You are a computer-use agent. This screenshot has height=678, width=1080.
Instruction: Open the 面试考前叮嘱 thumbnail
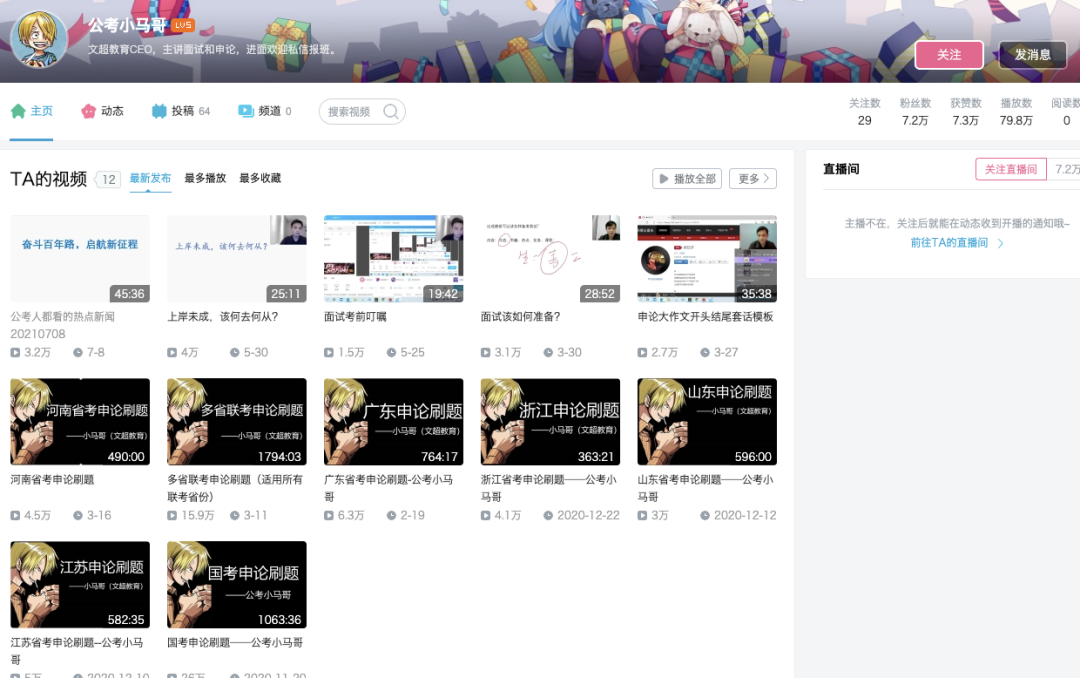click(x=393, y=258)
